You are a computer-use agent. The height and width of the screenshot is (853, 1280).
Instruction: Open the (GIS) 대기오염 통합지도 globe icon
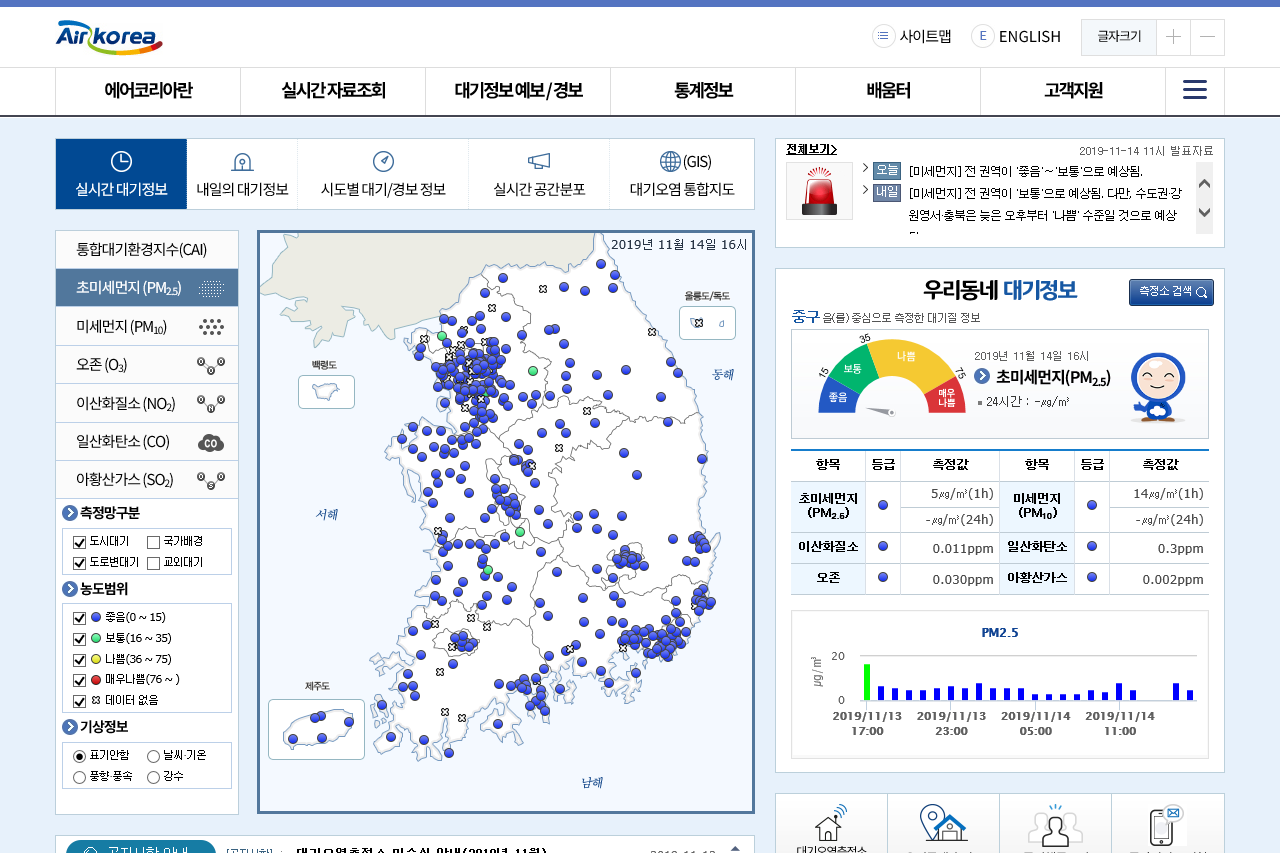(670, 161)
